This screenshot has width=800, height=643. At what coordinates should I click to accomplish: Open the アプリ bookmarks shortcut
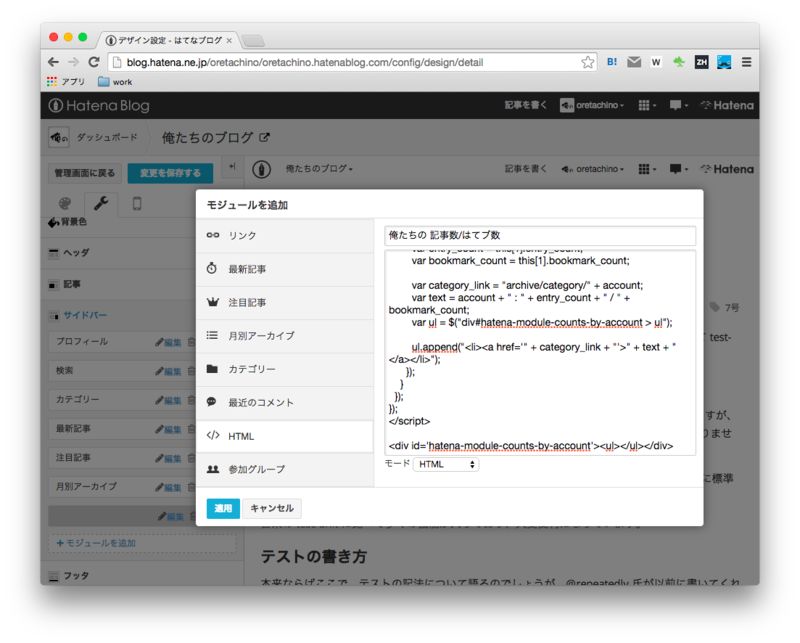click(66, 82)
